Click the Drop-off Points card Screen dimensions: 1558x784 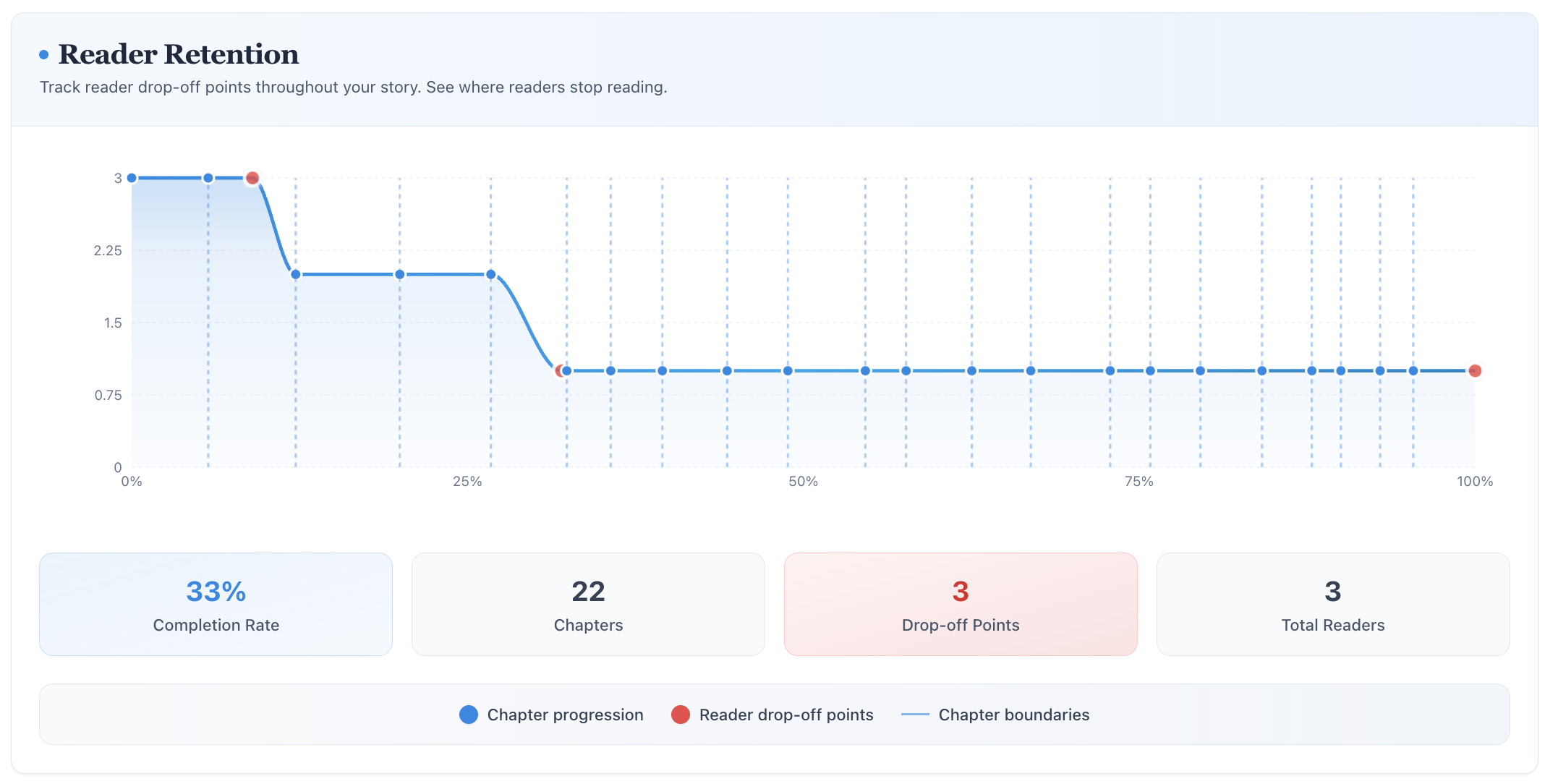pyautogui.click(x=961, y=605)
